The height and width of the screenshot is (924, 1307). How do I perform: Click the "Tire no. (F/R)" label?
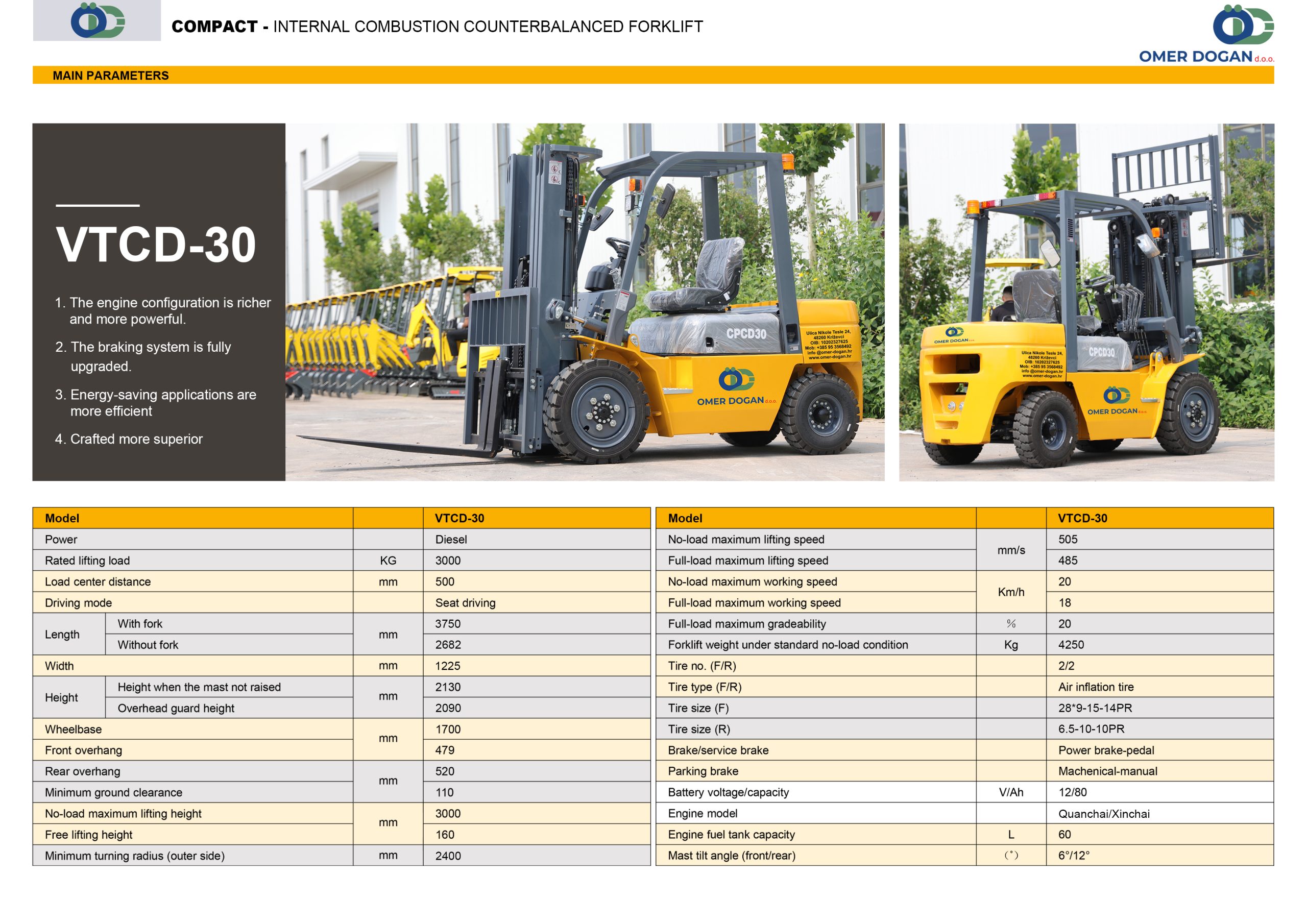702,666
